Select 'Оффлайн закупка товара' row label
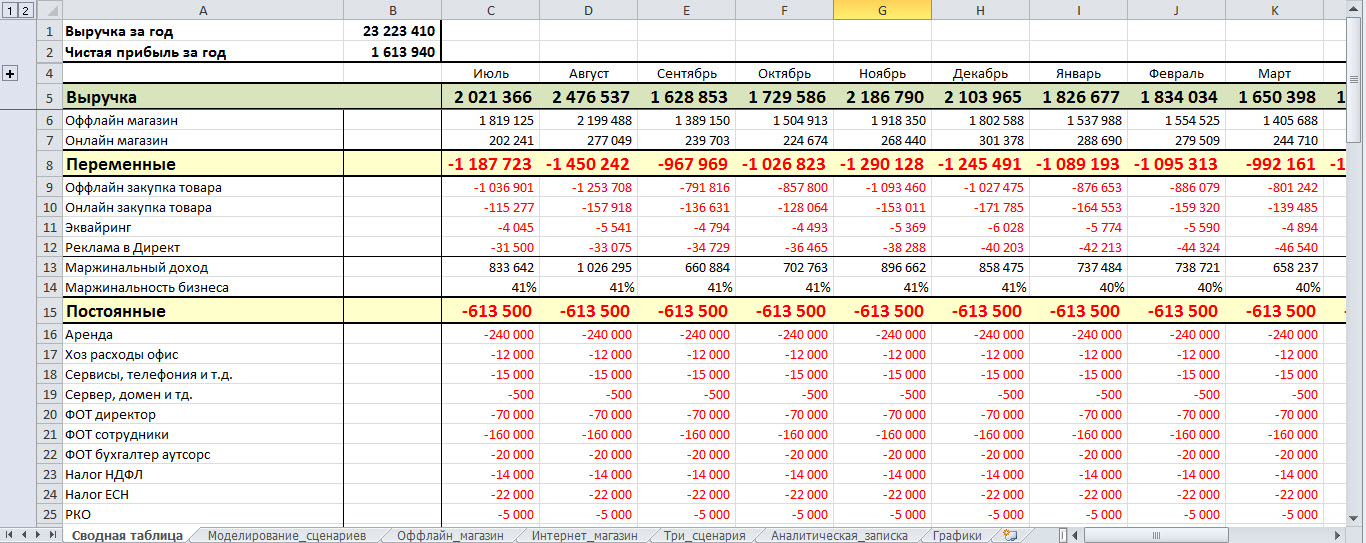The height and width of the screenshot is (543, 1366). [x=203, y=187]
